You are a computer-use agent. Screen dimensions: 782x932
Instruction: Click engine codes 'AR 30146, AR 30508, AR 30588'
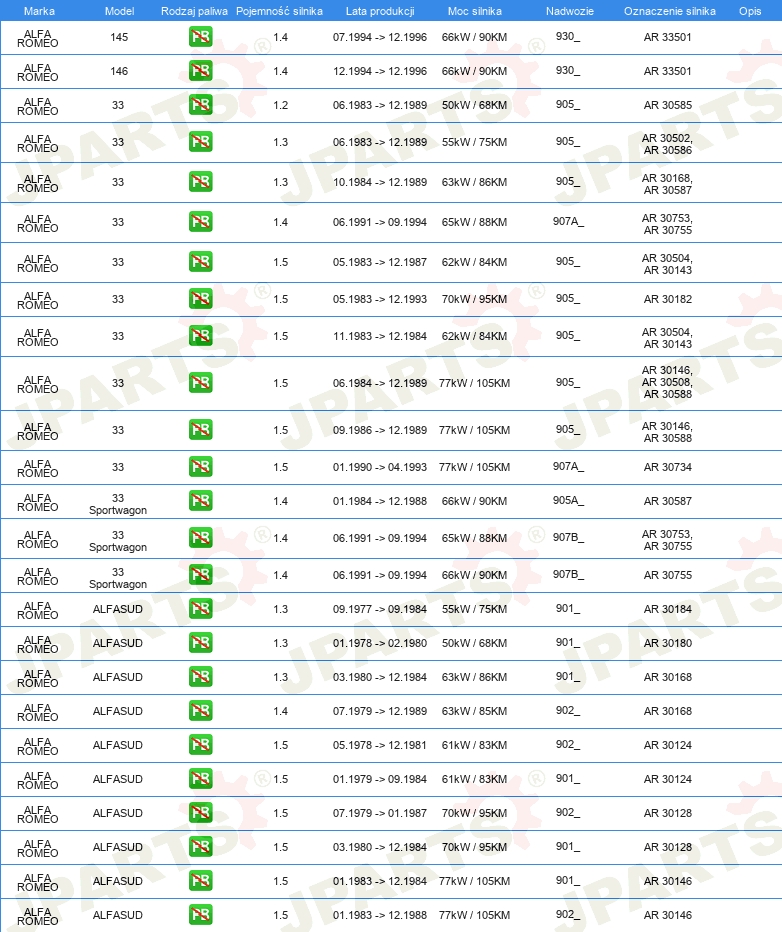(667, 382)
